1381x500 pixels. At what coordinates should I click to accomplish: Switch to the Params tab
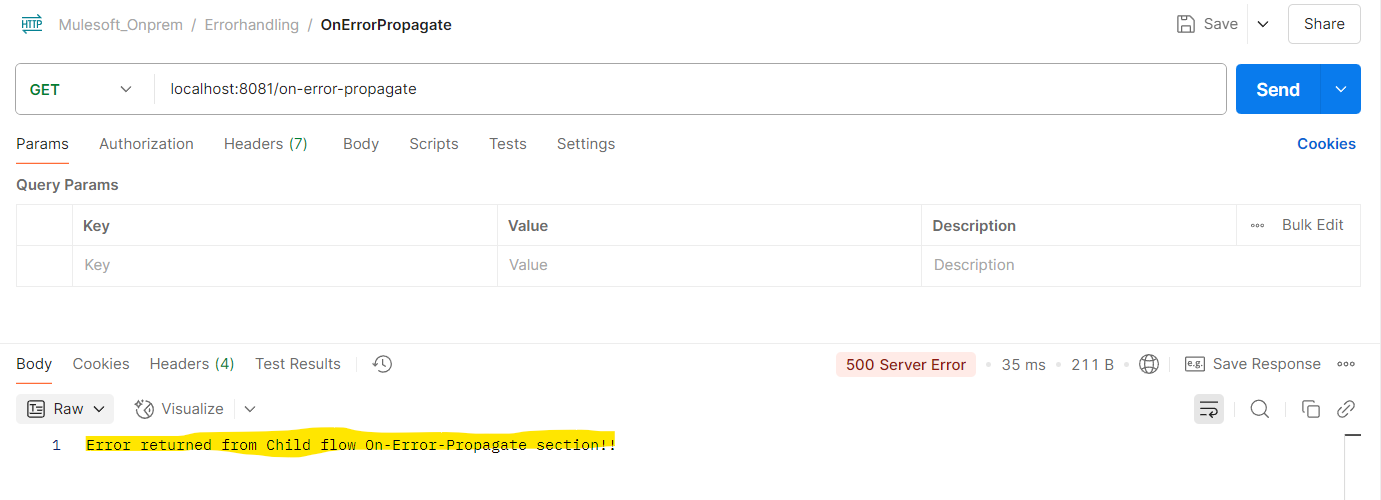click(42, 144)
